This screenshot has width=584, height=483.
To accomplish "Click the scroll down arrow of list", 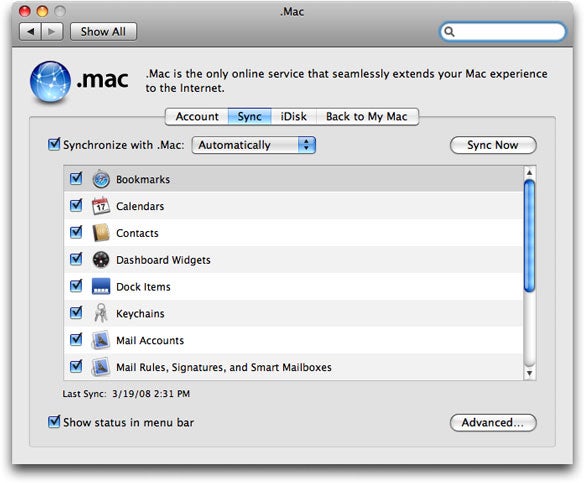I will click(529, 373).
